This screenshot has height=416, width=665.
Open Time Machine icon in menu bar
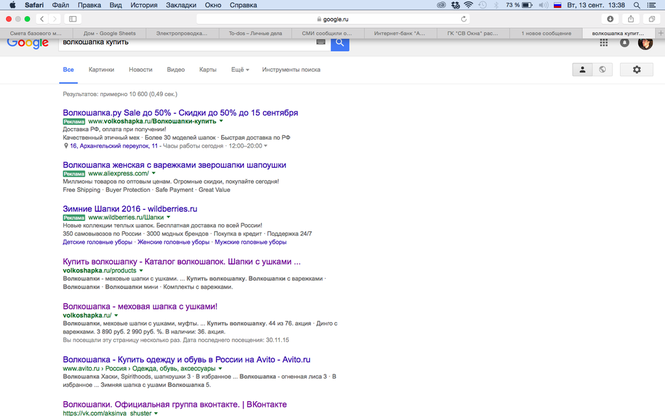tap(482, 5)
